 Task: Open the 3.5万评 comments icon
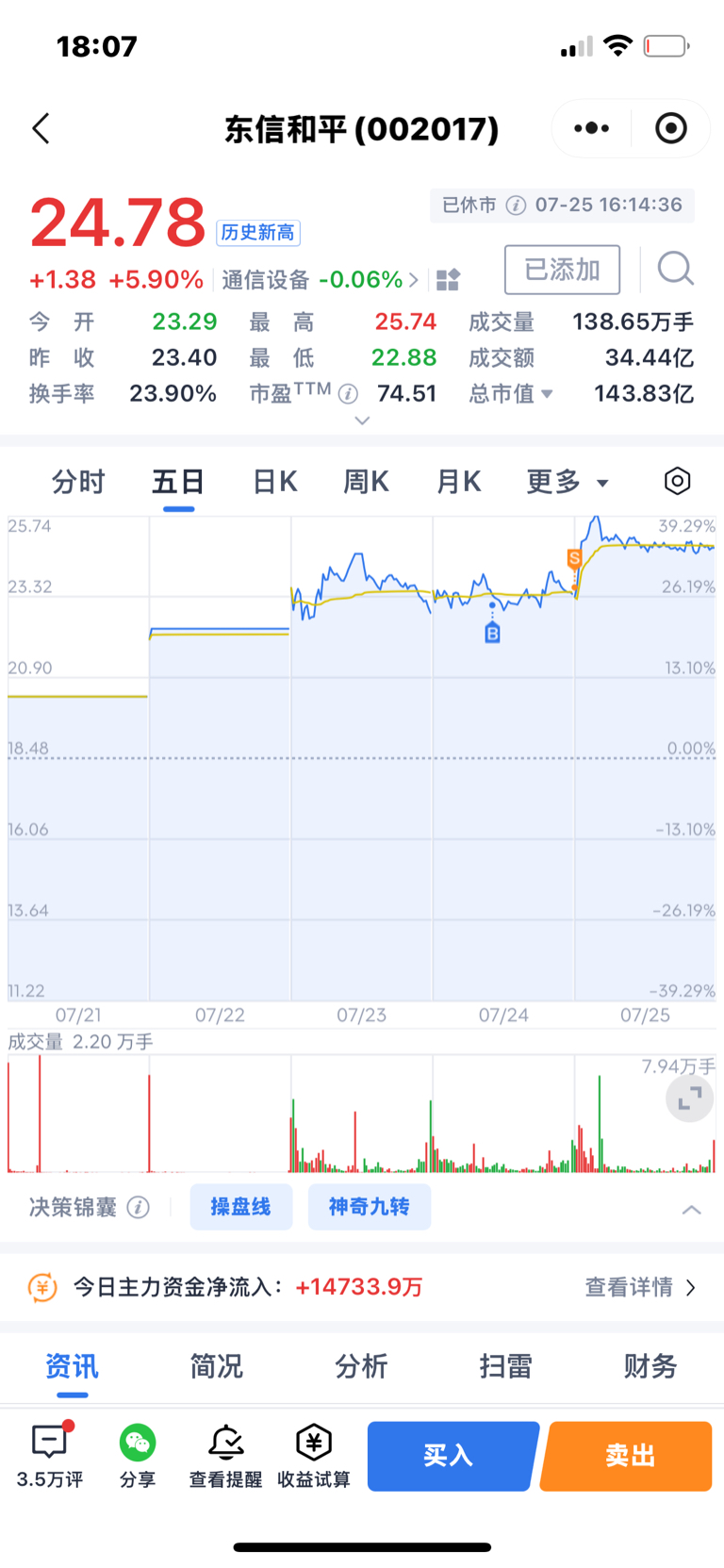(50, 1443)
